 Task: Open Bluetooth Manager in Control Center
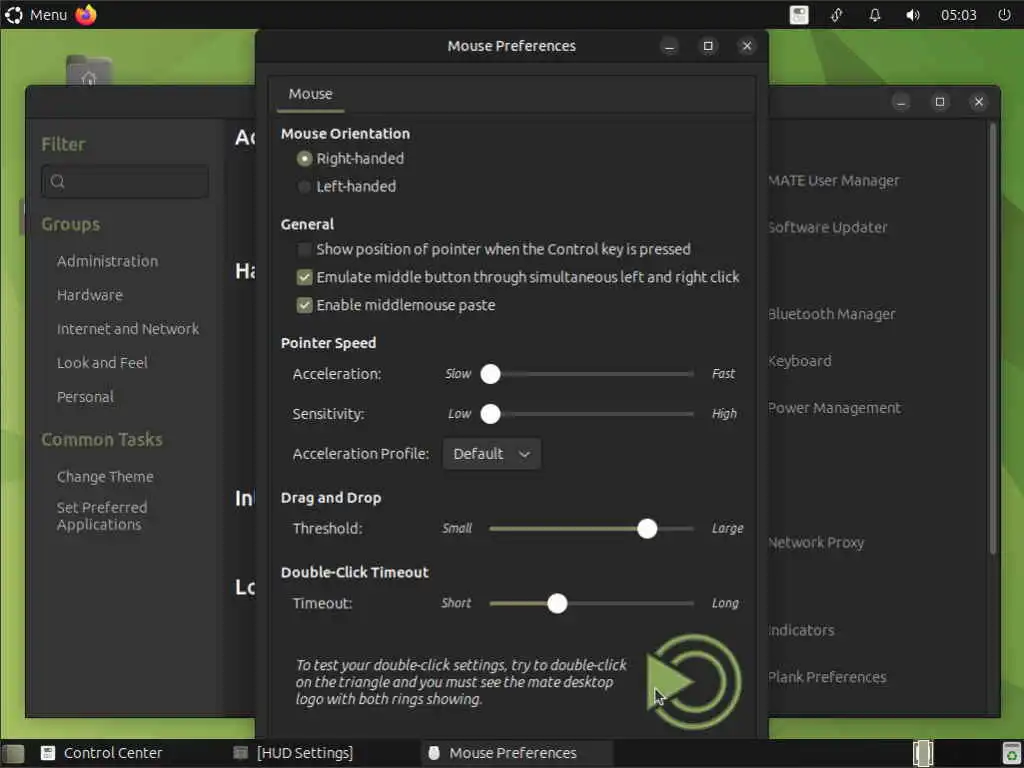[832, 314]
